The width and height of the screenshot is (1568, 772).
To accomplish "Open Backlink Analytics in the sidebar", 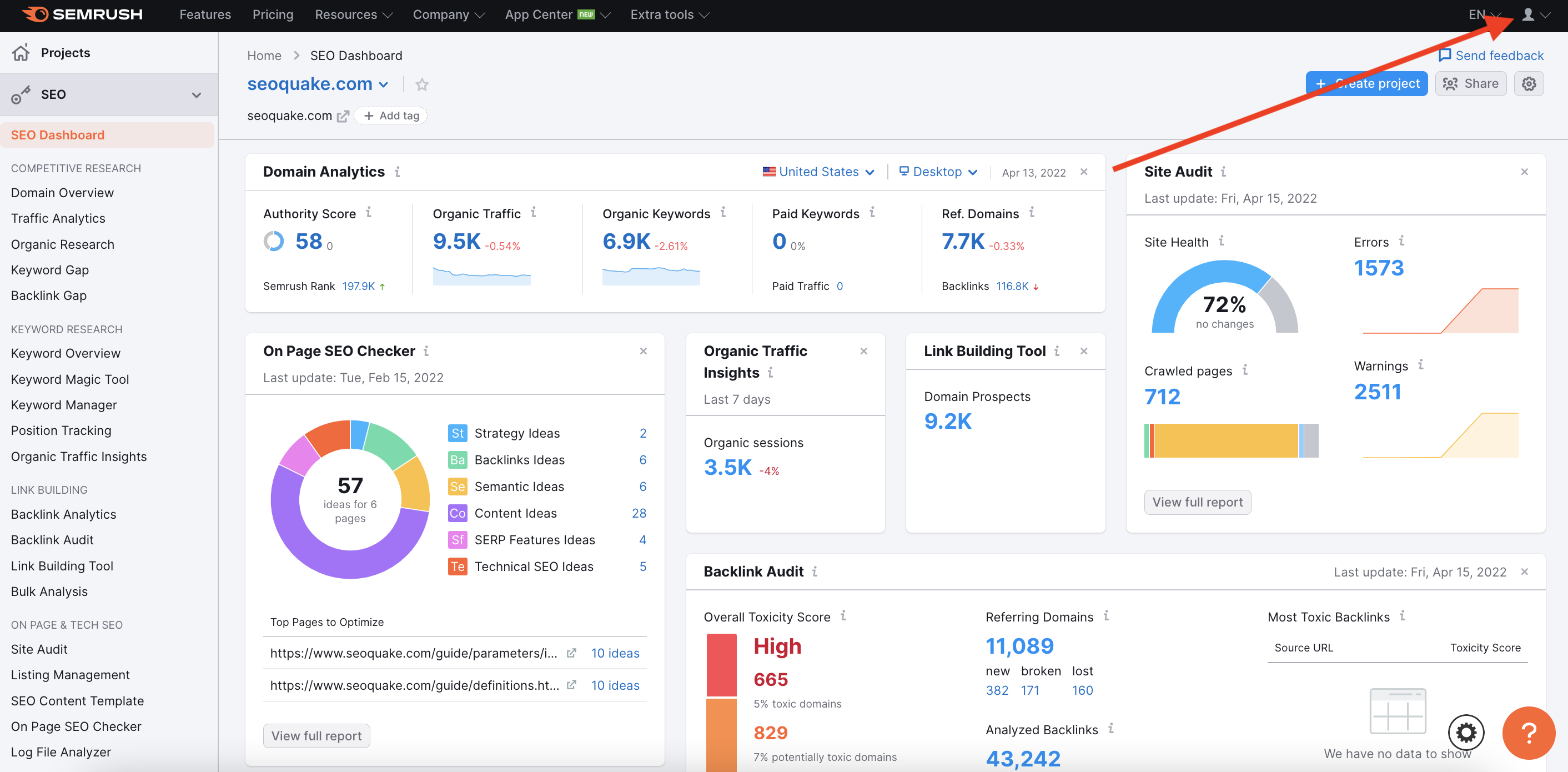I will (x=63, y=514).
